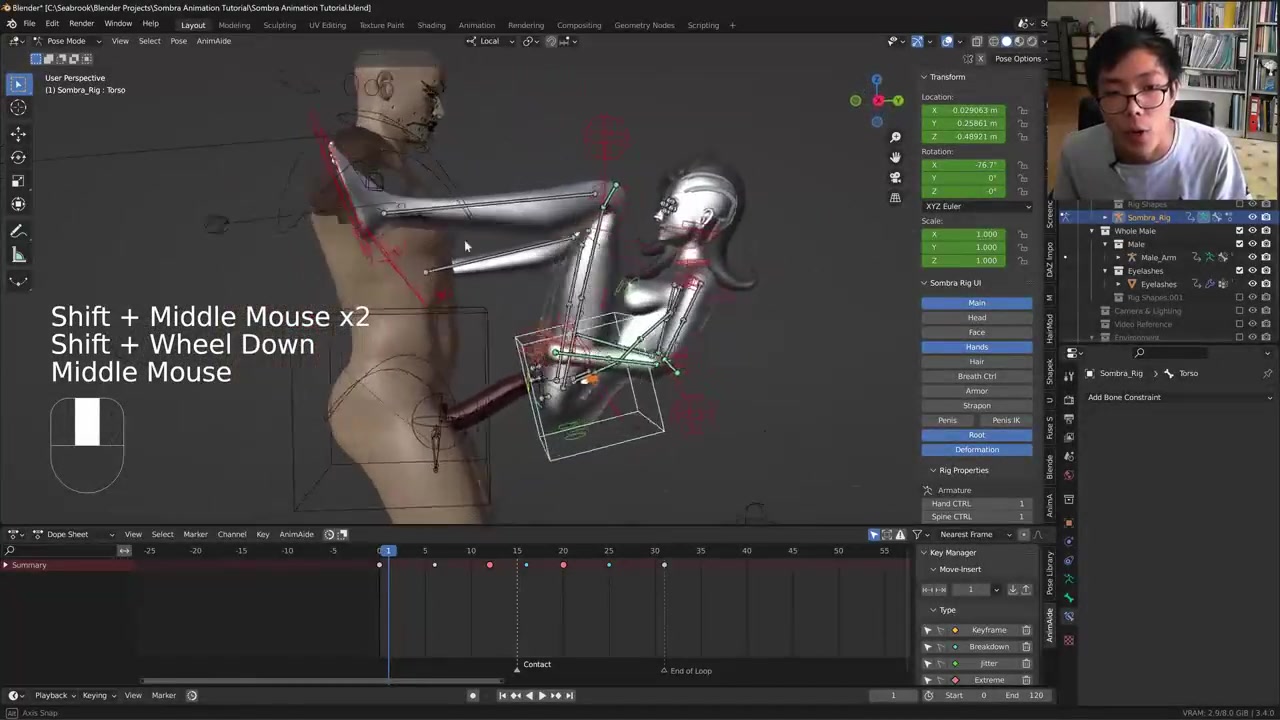This screenshot has width=1280, height=720.
Task: Hide Sombra_Rig using its eye icon
Action: (x=1252, y=217)
